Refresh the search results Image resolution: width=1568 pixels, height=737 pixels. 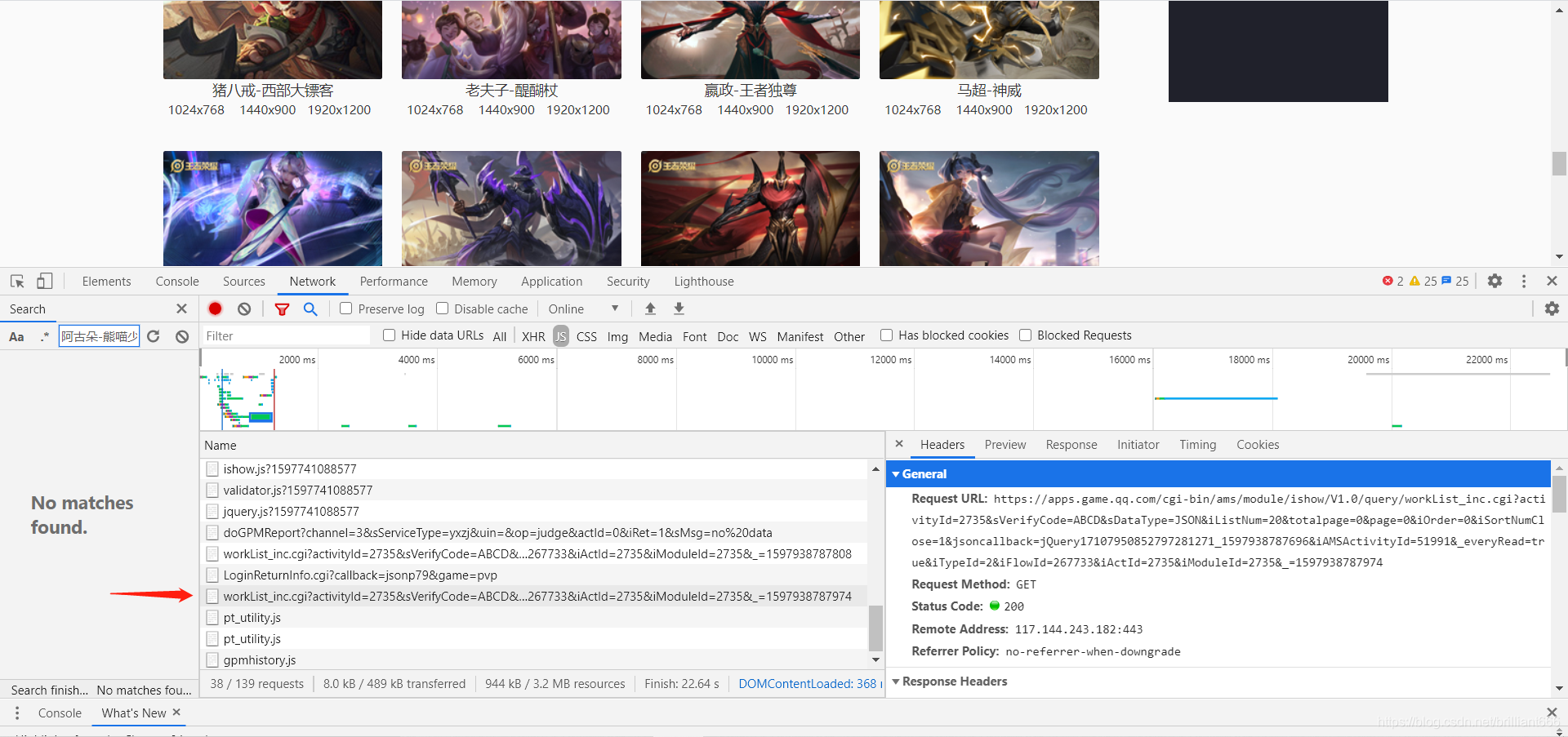[154, 336]
